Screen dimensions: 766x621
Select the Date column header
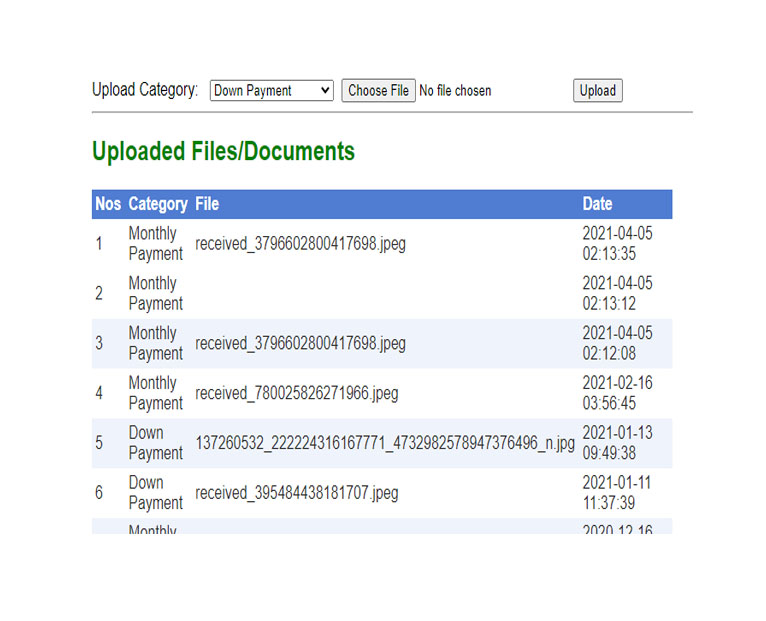[x=598, y=204]
